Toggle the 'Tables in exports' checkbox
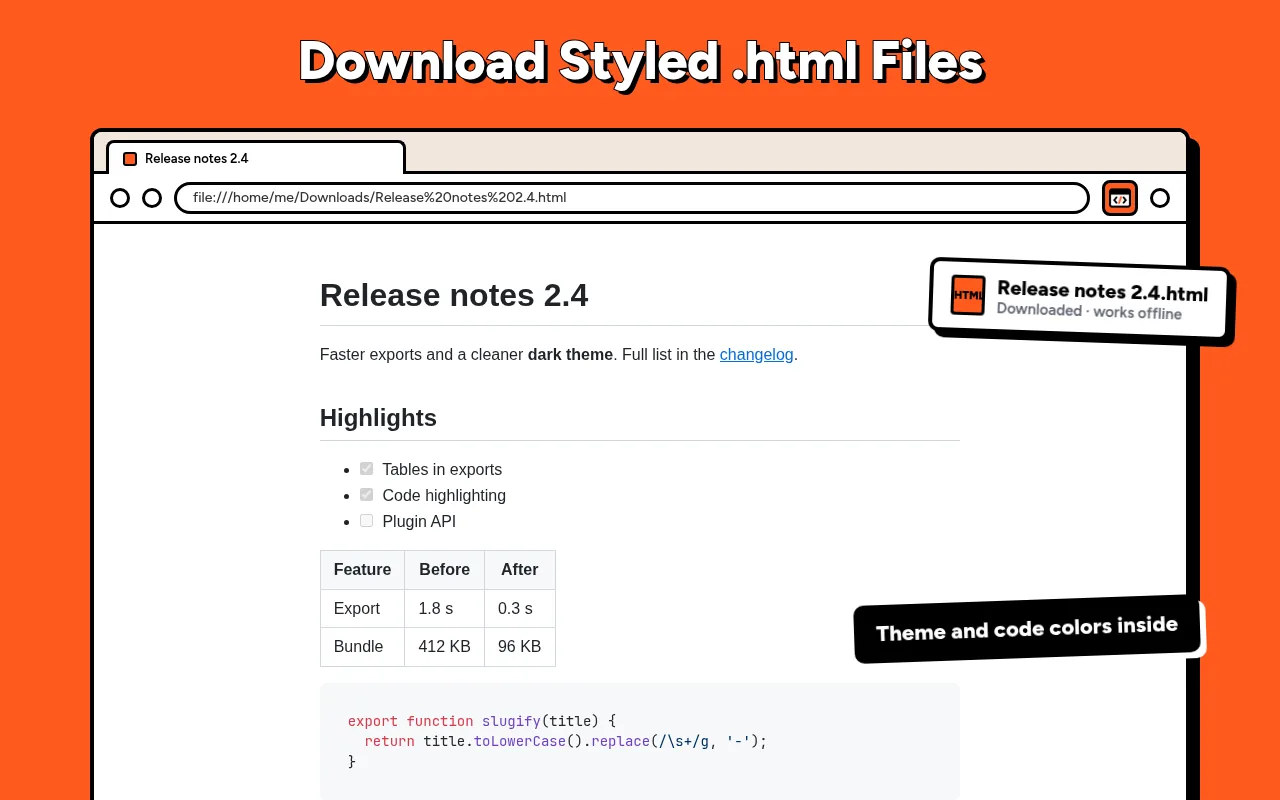 [366, 469]
